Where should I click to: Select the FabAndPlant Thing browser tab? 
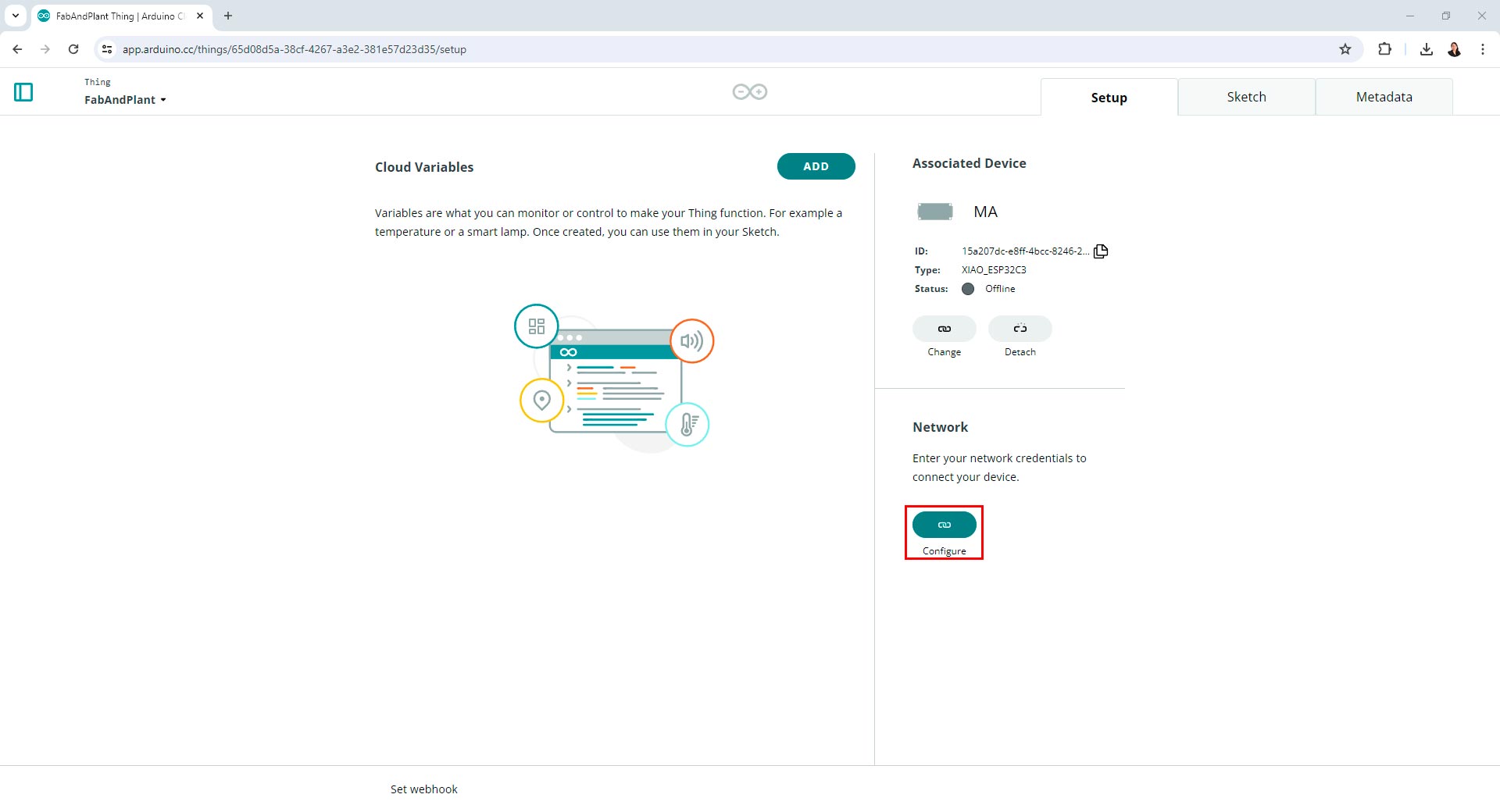(x=122, y=16)
